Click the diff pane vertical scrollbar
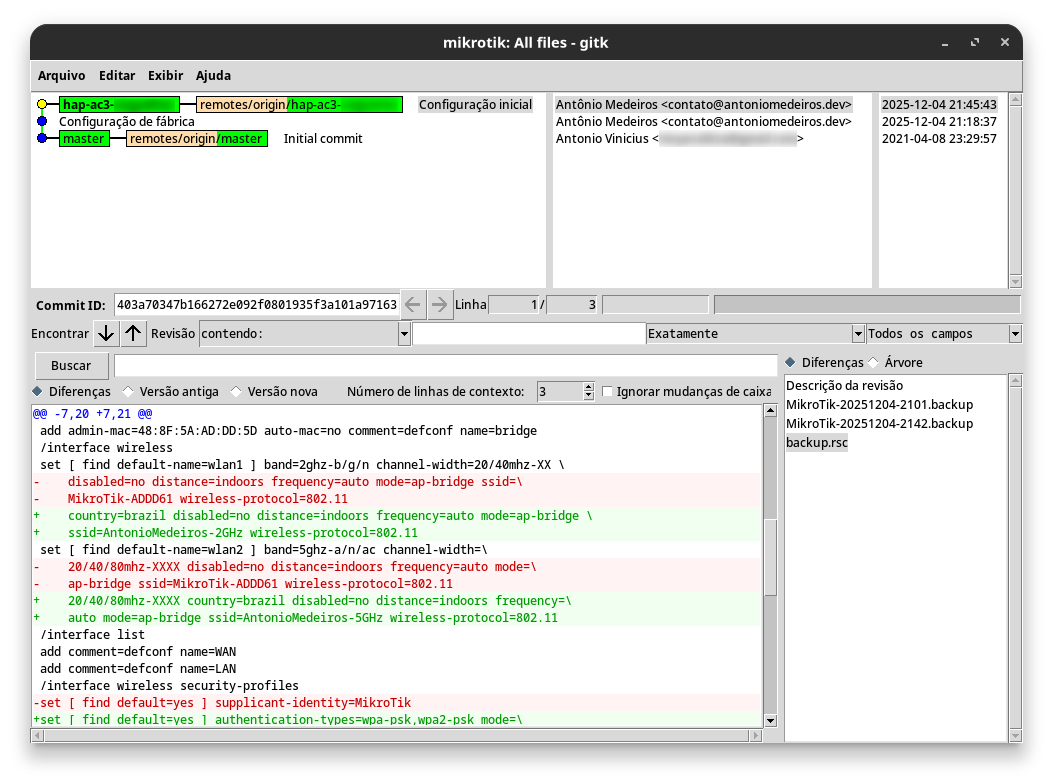Image resolution: width=1053 pixels, height=784 pixels. [x=770, y=558]
